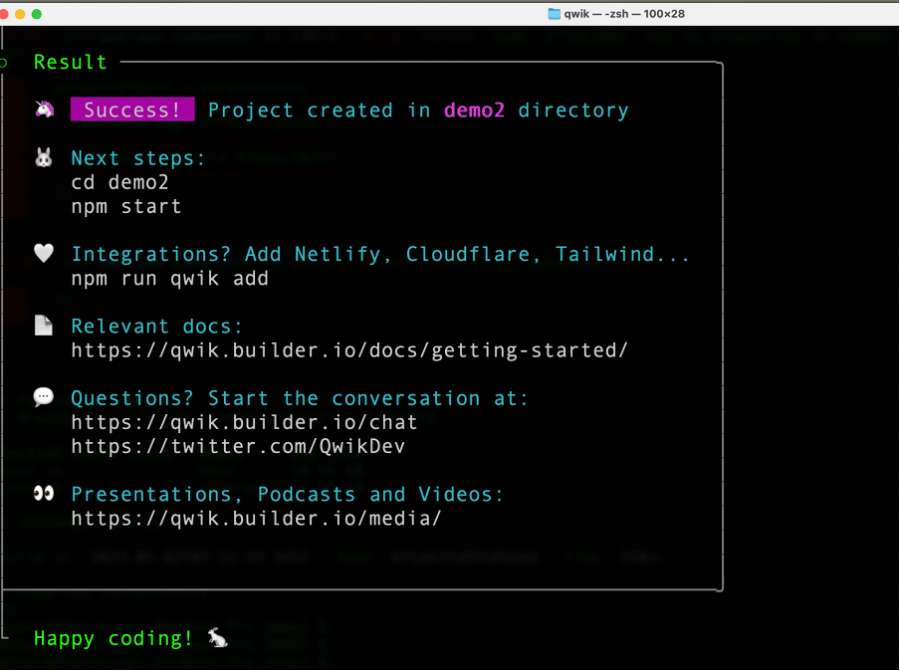Image resolution: width=900 pixels, height=671 pixels.
Task: Click the white heart icon beside Integrations
Action: (44, 253)
